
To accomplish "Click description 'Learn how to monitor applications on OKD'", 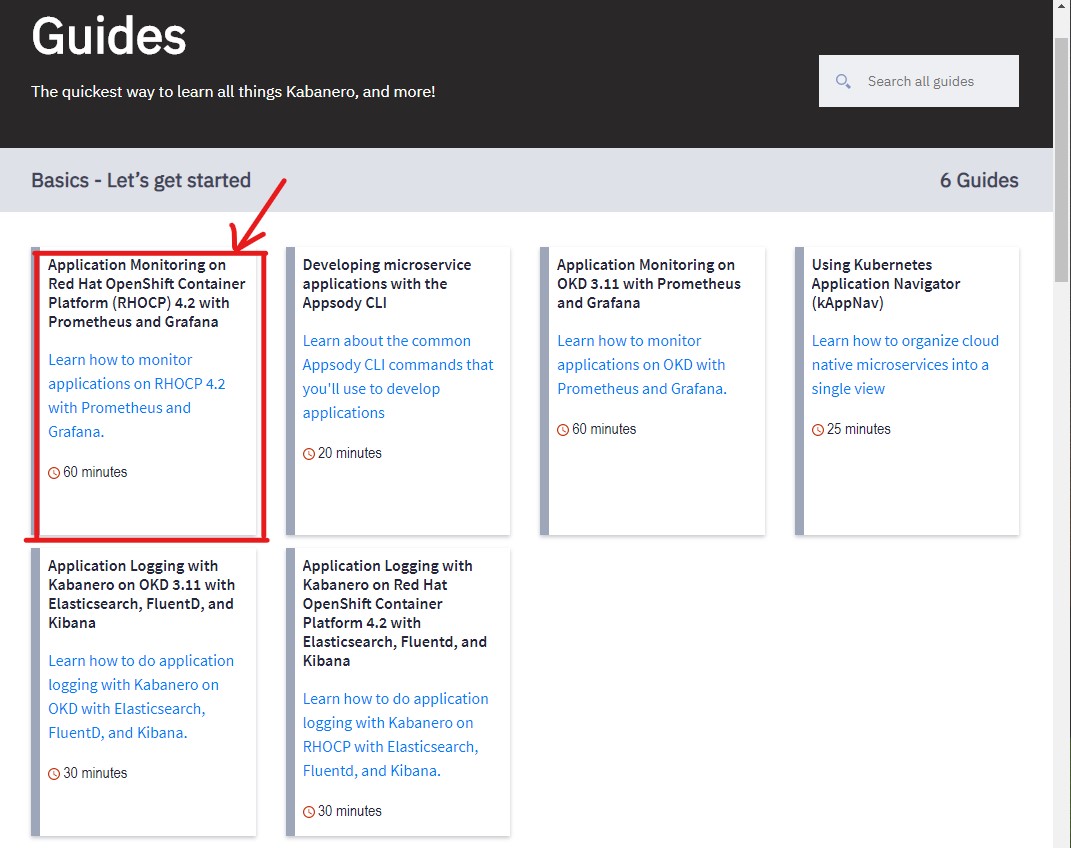I will click(x=641, y=365).
